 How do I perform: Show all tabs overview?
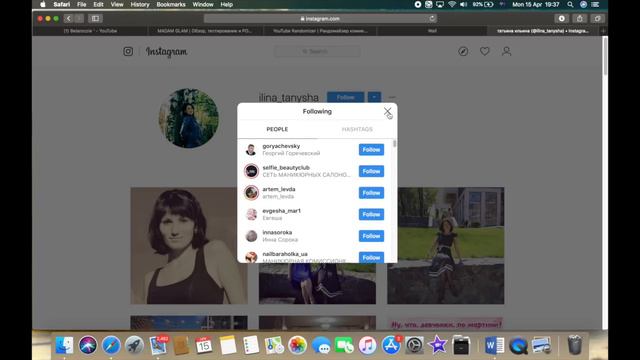pyautogui.click(x=598, y=18)
